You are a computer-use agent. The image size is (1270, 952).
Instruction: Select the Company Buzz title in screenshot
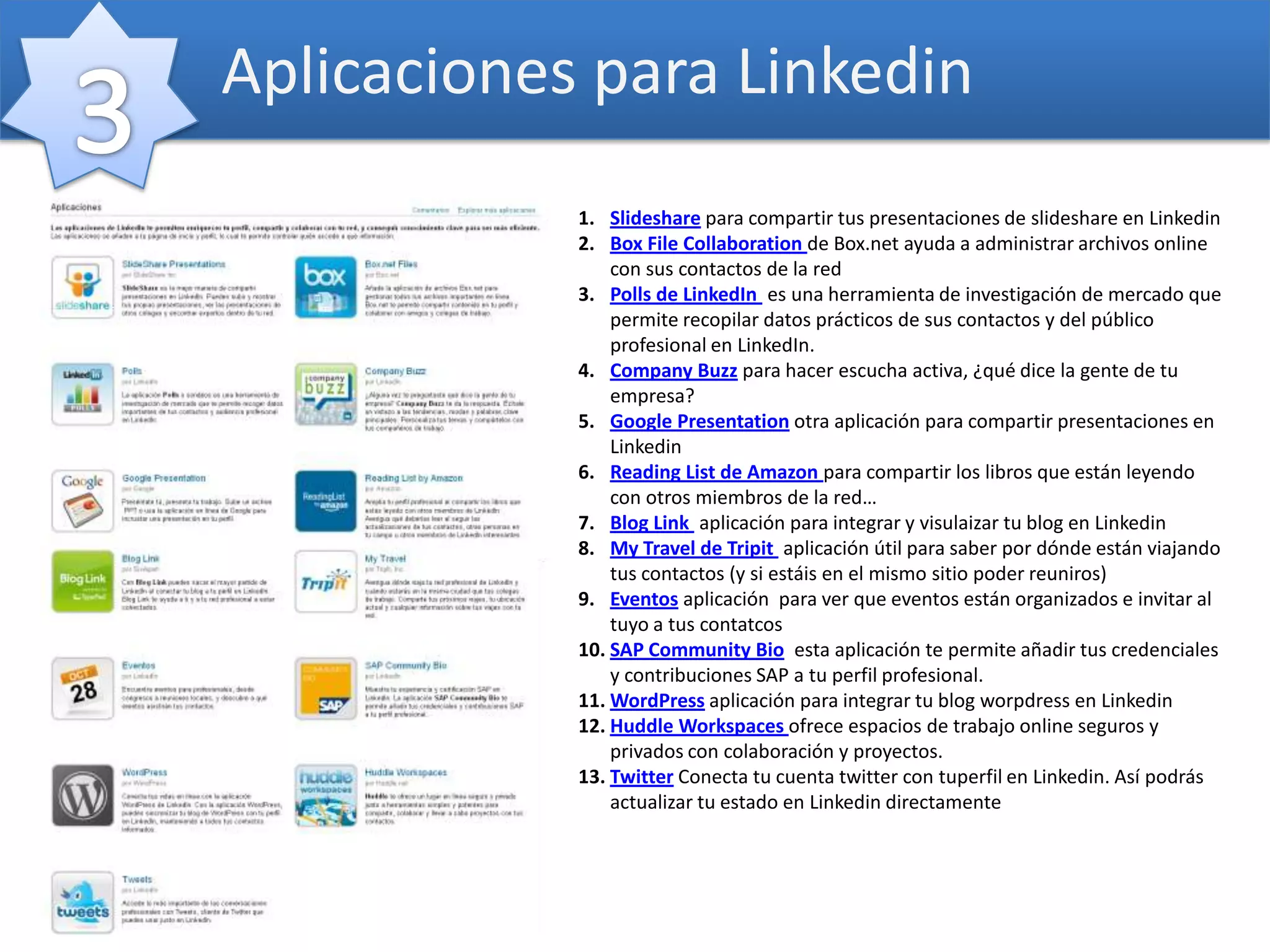click(395, 371)
